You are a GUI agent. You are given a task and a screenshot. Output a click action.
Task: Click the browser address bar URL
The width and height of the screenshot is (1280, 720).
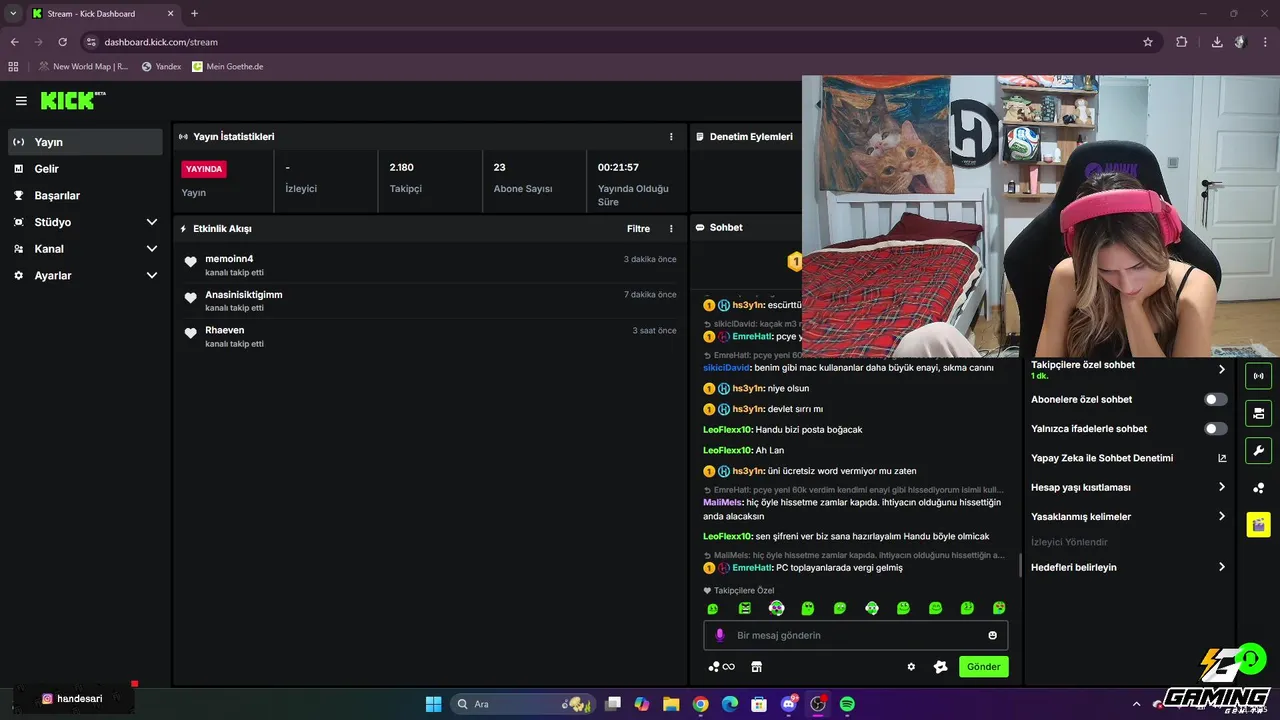(161, 42)
